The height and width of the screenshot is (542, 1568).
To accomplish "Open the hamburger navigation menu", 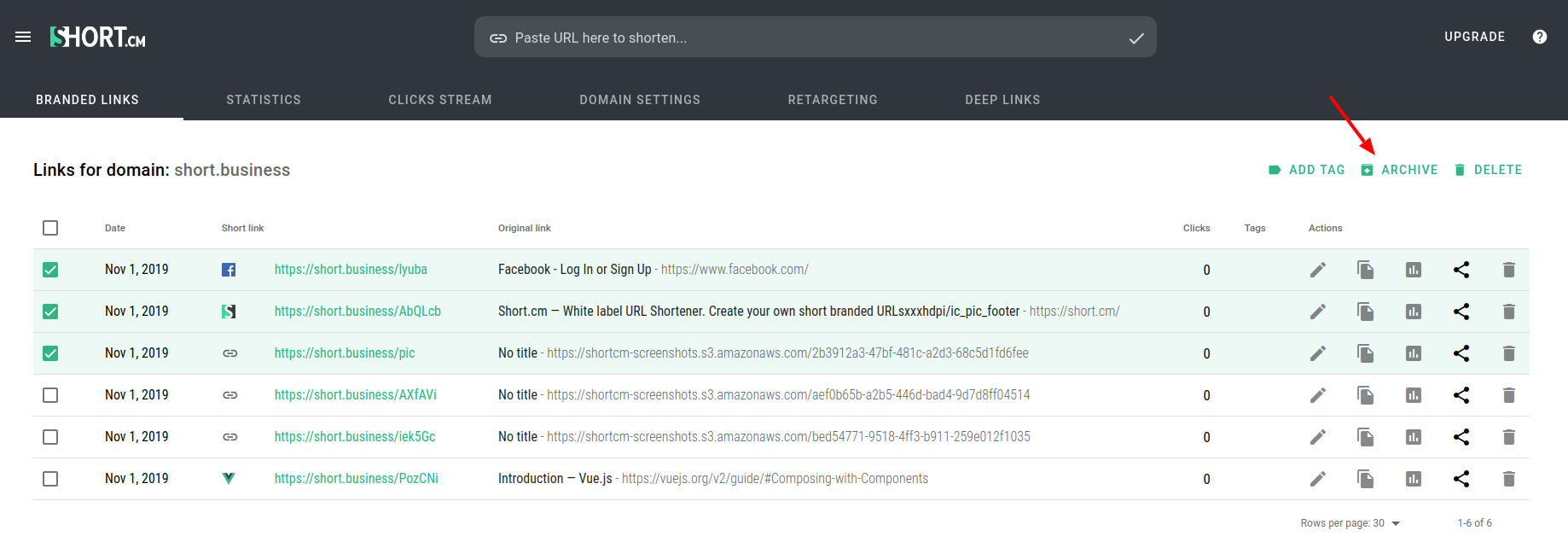I will coord(23,37).
